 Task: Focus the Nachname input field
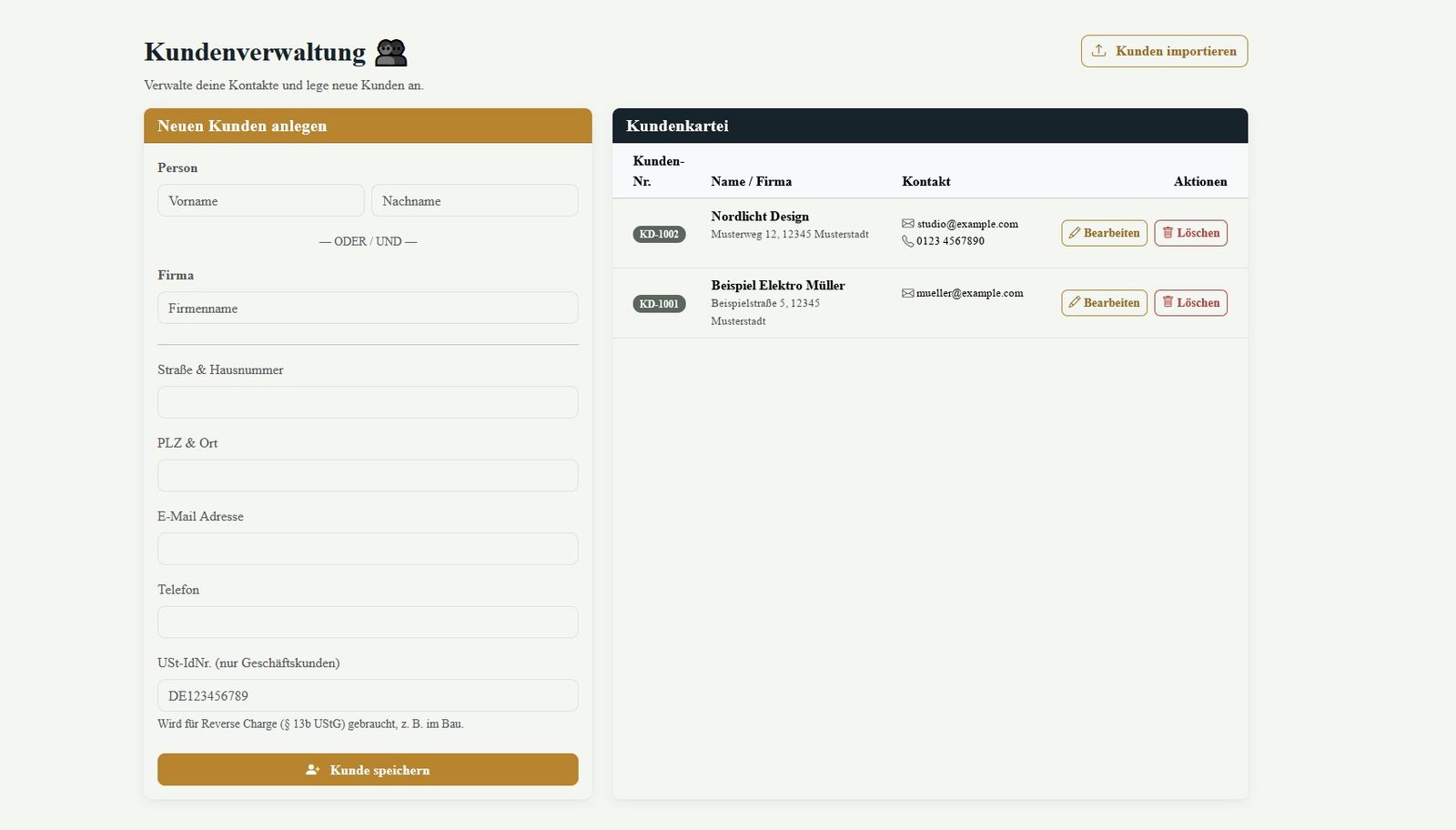474,200
